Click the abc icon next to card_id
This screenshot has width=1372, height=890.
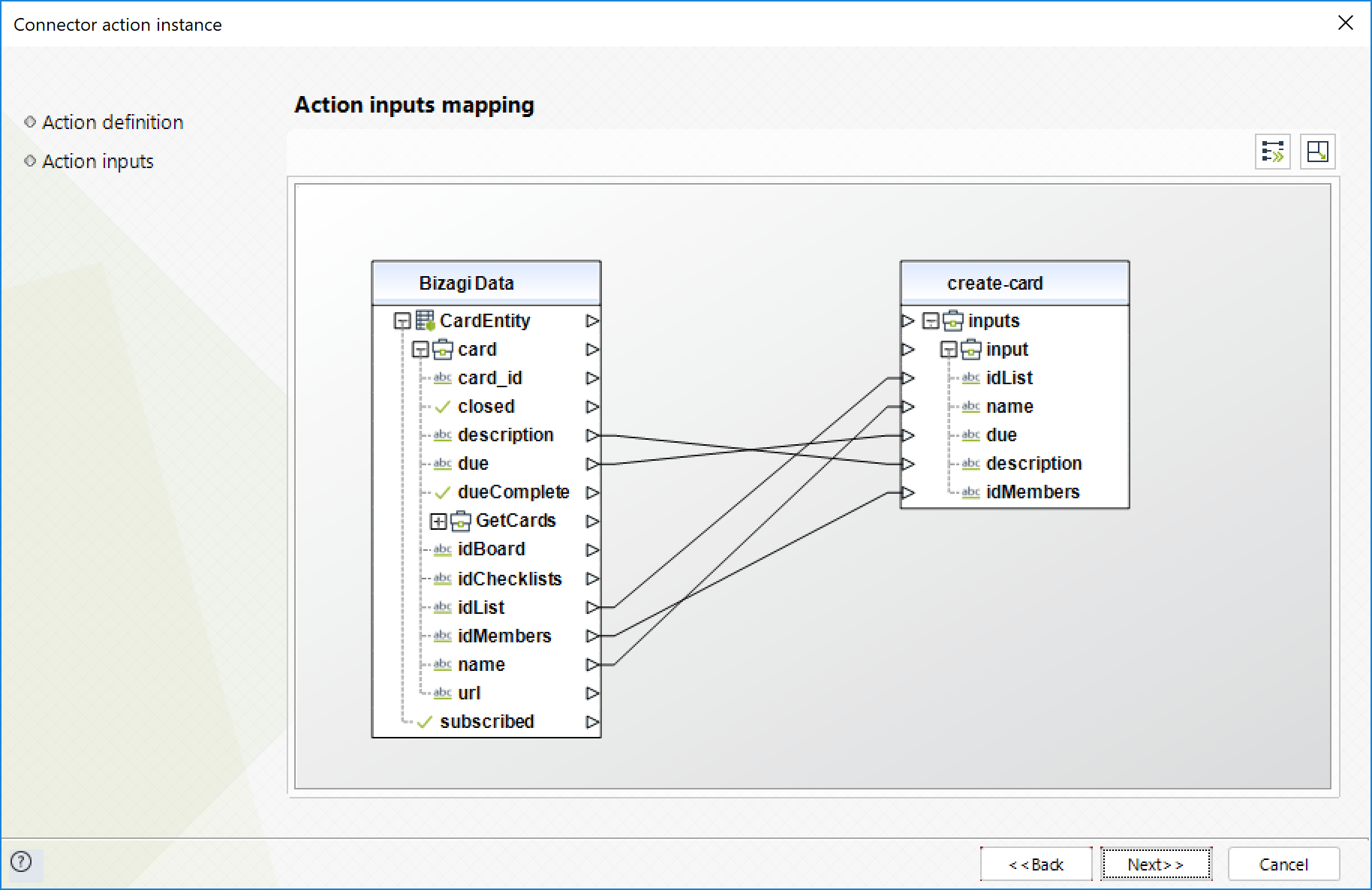pos(443,378)
